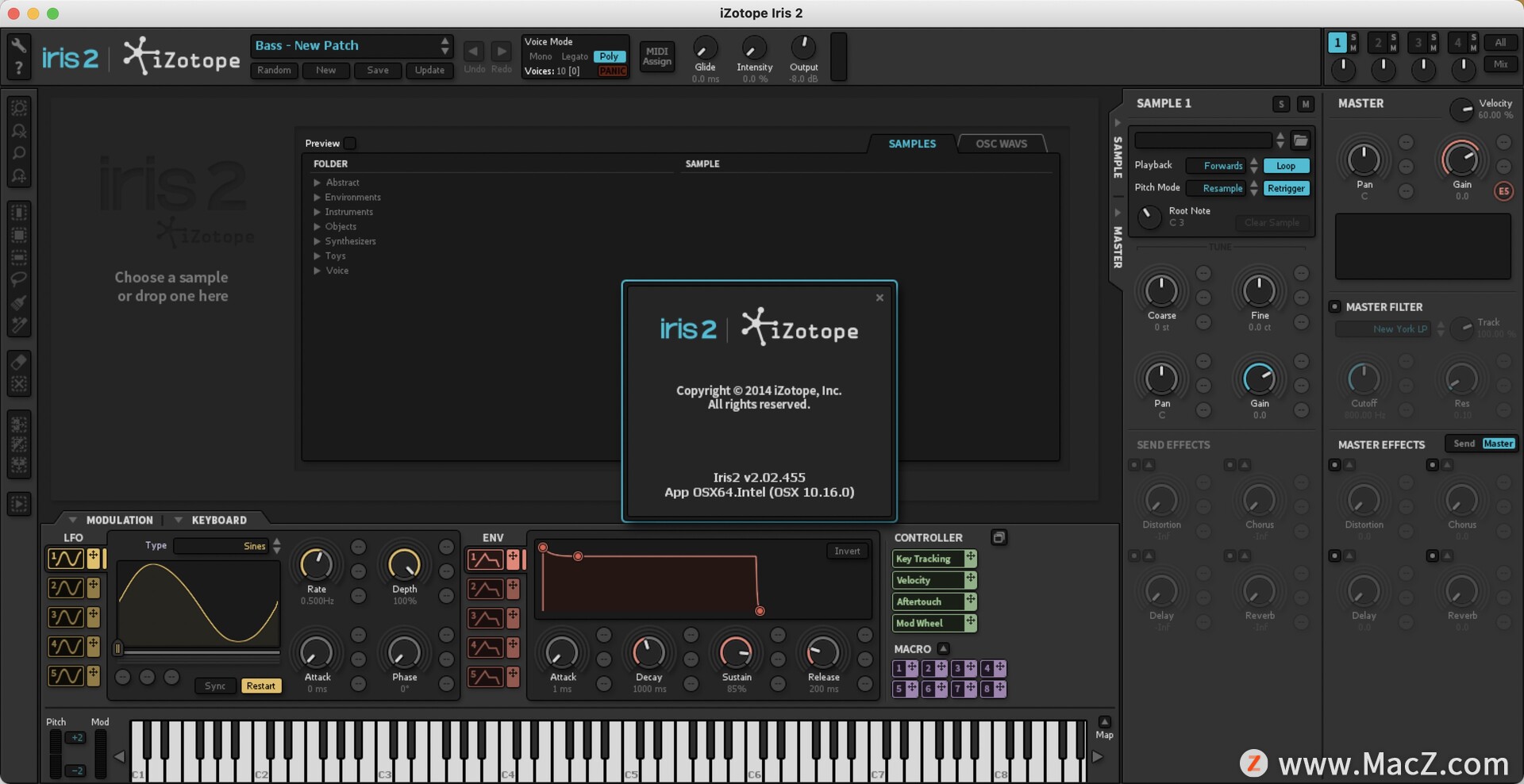Select the lasso selection tool

pos(19,279)
